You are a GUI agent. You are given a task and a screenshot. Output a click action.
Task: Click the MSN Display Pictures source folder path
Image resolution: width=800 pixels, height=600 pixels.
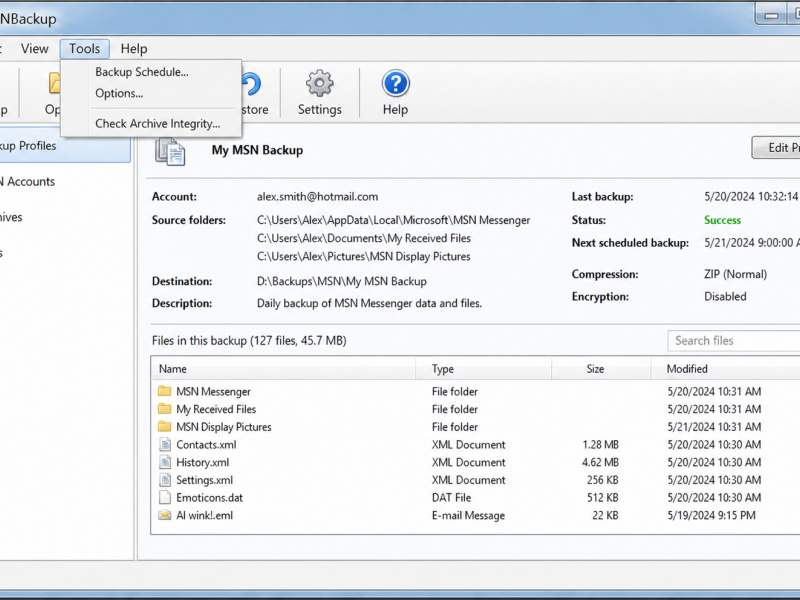pyautogui.click(x=364, y=256)
